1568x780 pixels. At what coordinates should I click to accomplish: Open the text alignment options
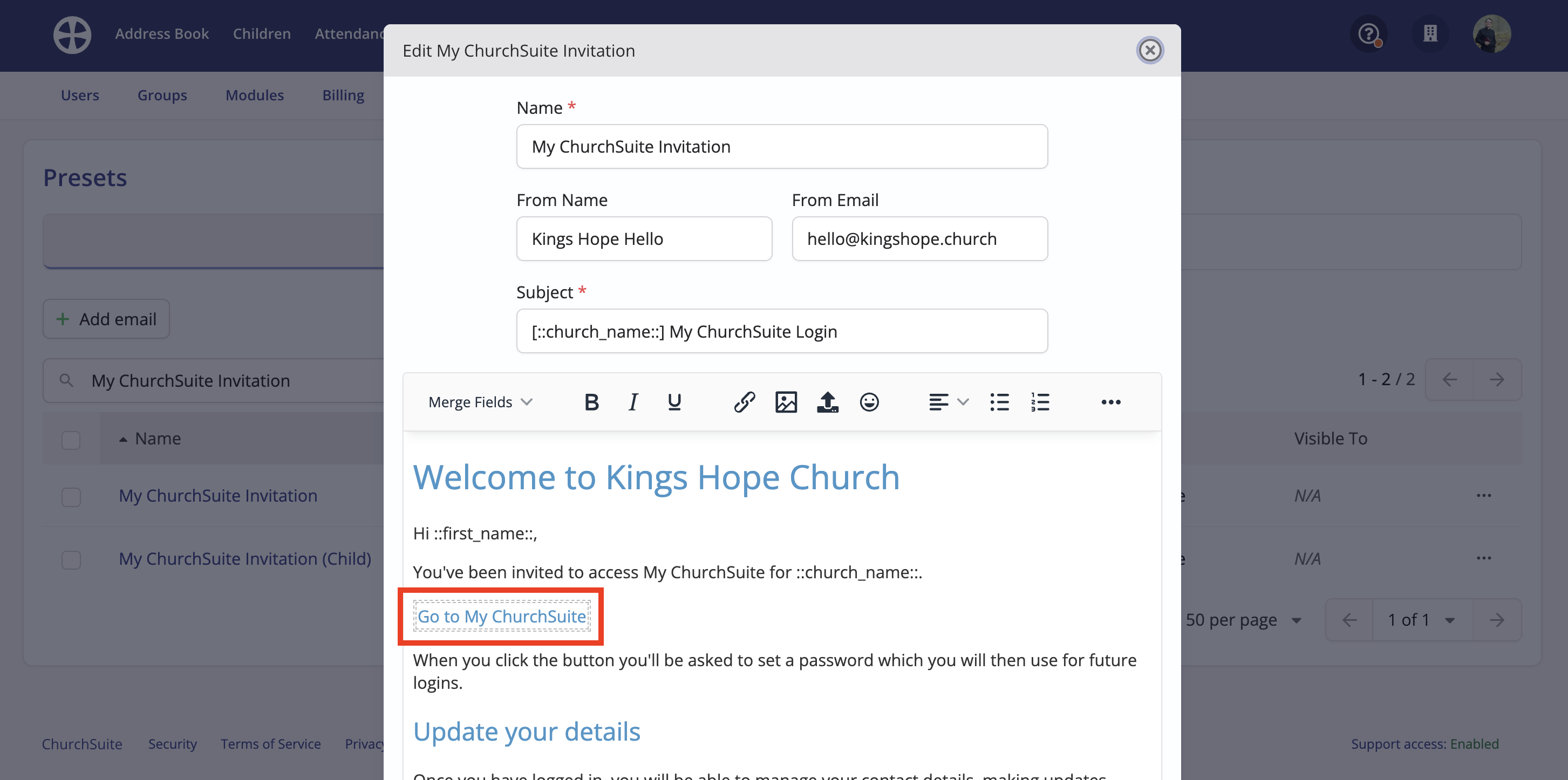coord(949,402)
